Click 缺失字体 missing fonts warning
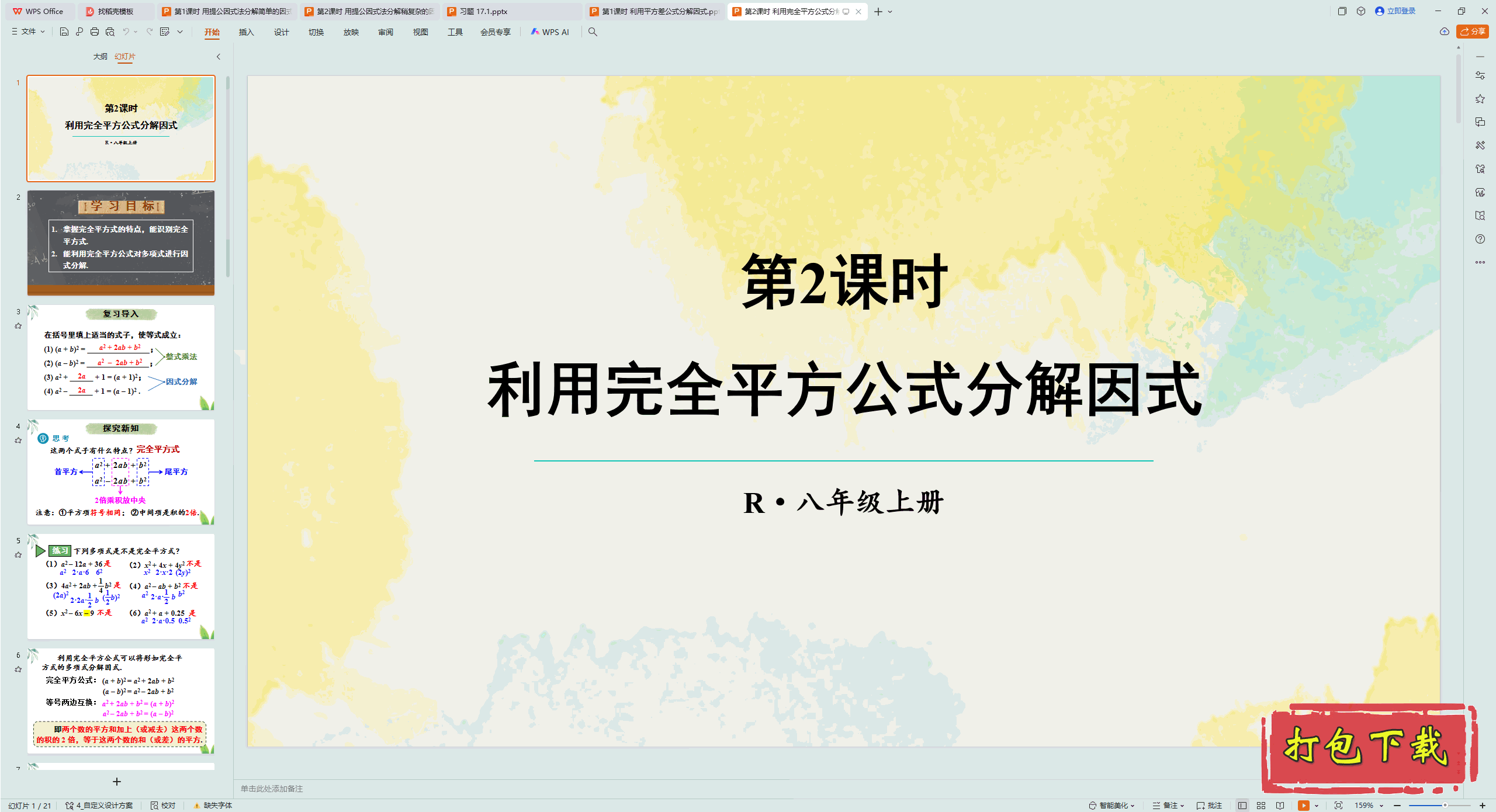This screenshot has width=1496, height=812. click(x=213, y=806)
